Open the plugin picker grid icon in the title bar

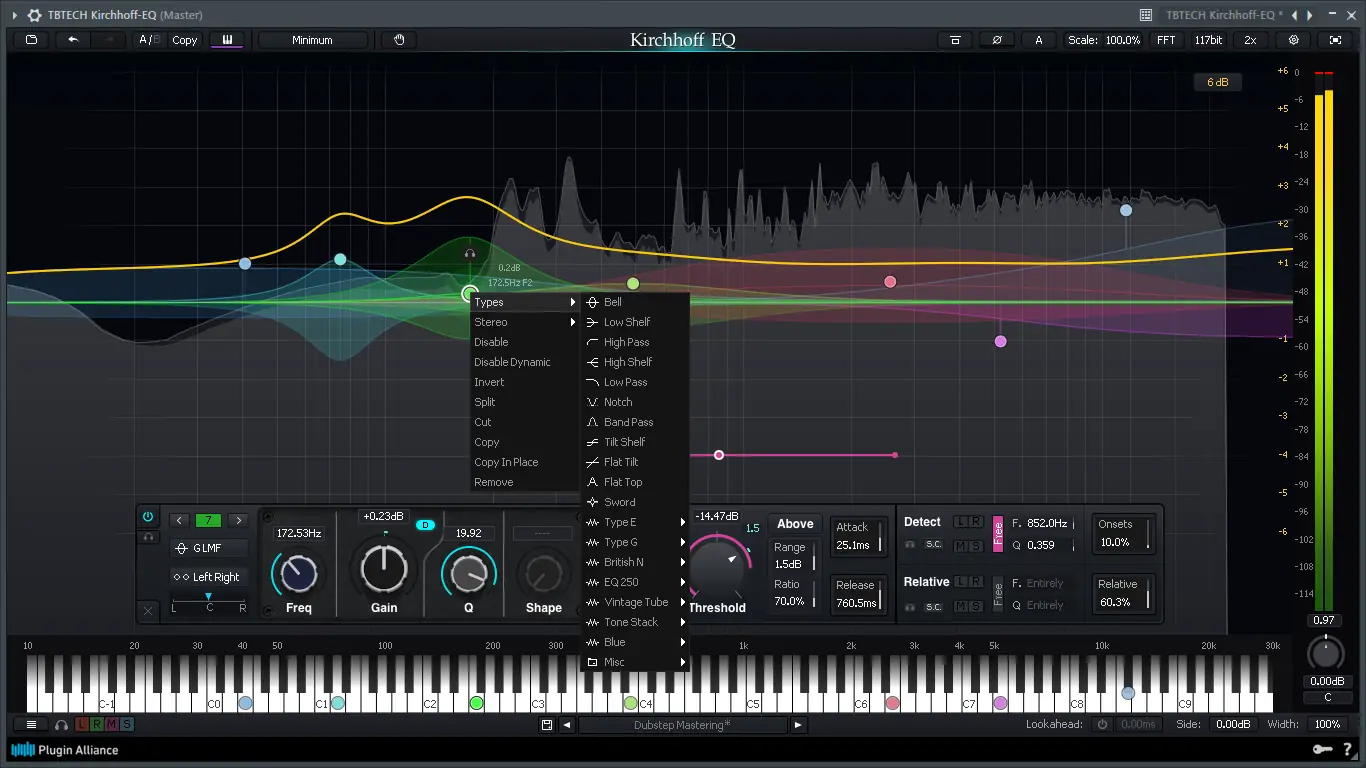(x=1146, y=15)
